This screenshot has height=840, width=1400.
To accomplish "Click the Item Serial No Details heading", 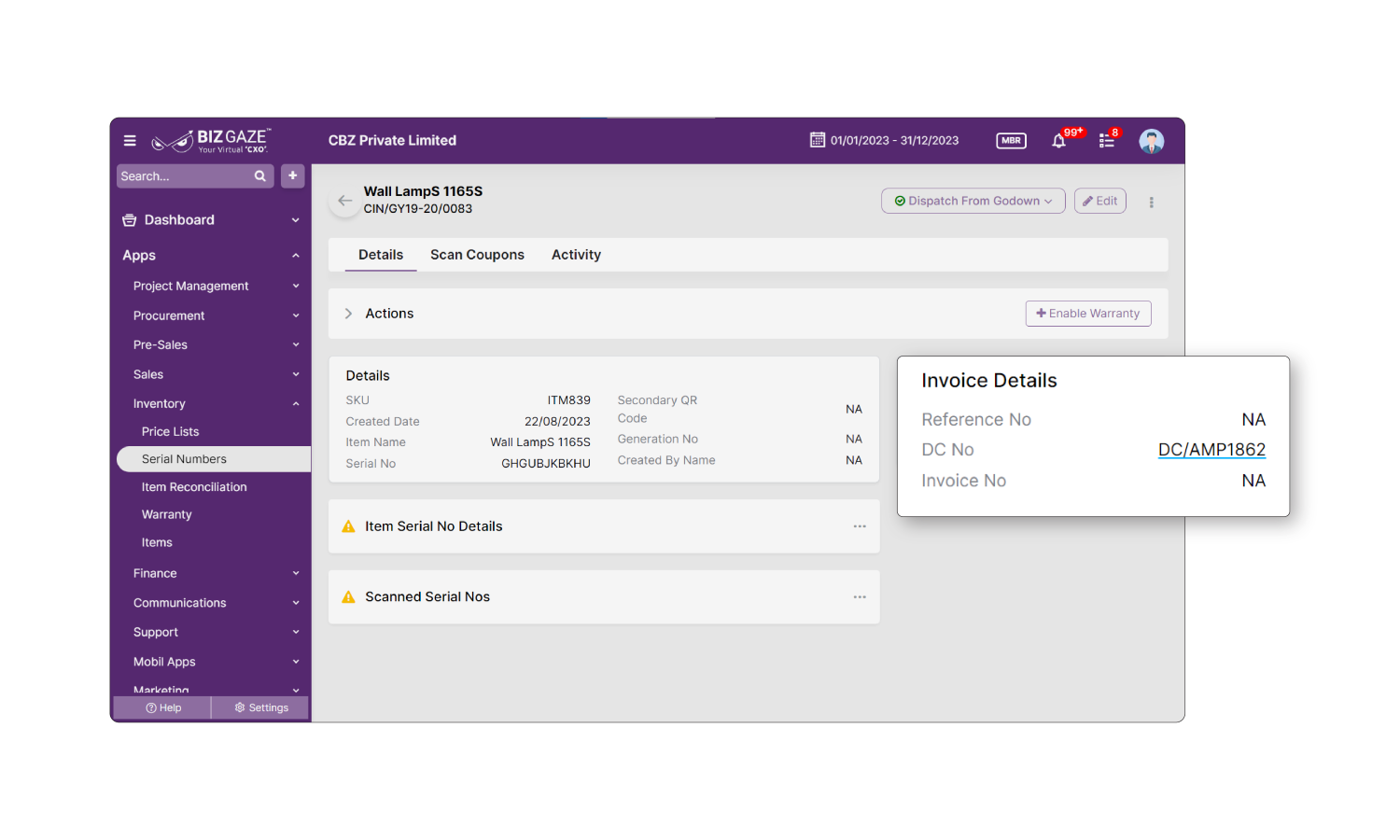I will pyautogui.click(x=434, y=526).
